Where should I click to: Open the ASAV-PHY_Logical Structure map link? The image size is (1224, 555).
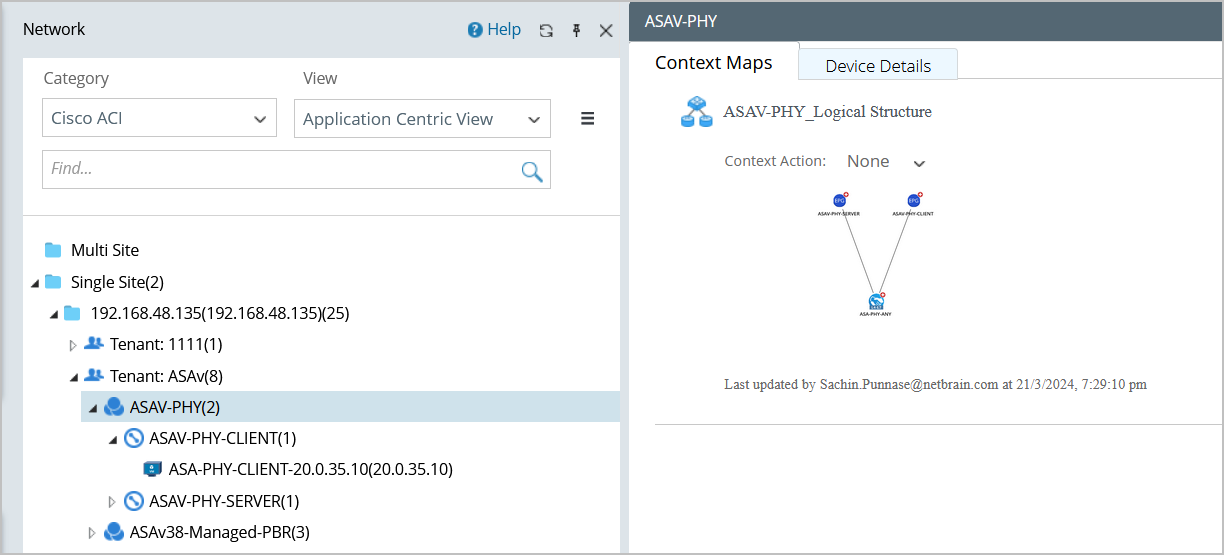click(x=827, y=112)
